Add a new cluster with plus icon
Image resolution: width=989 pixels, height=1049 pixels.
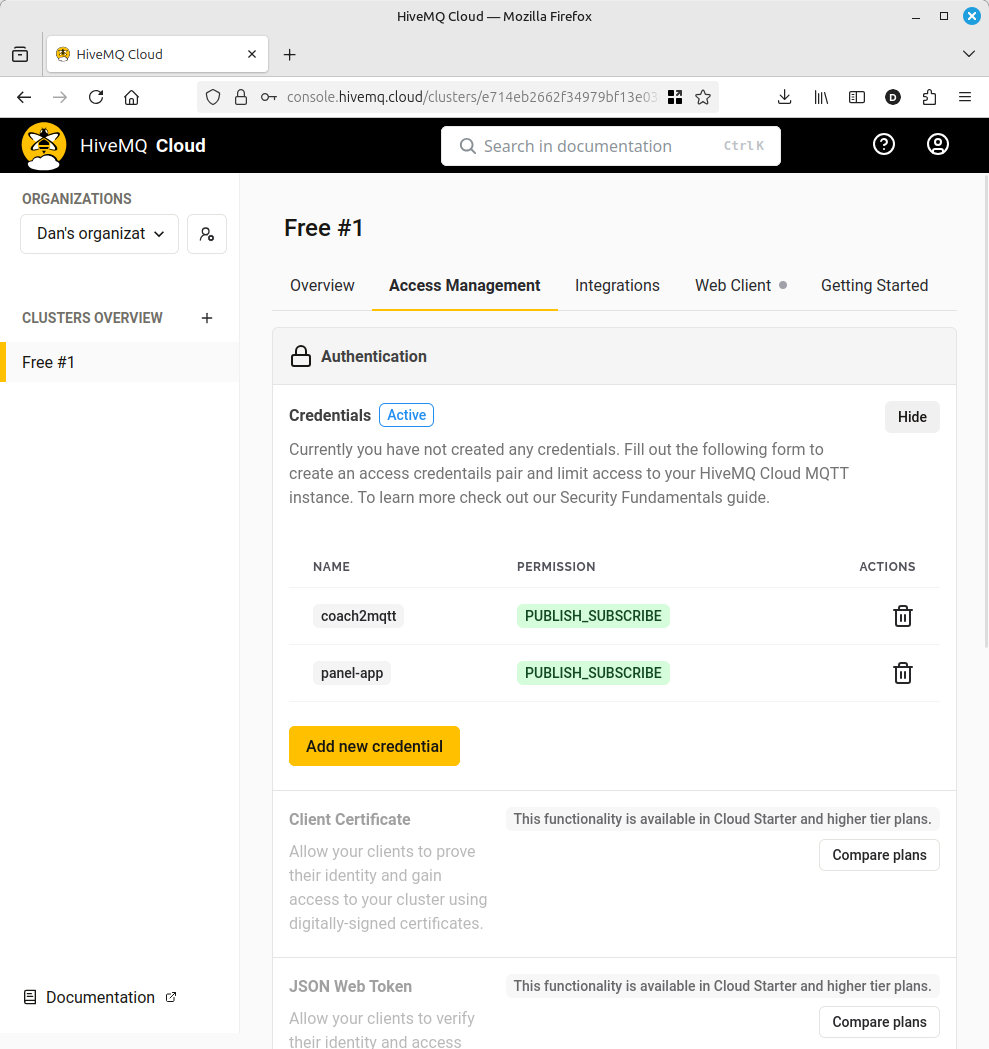[x=207, y=318]
